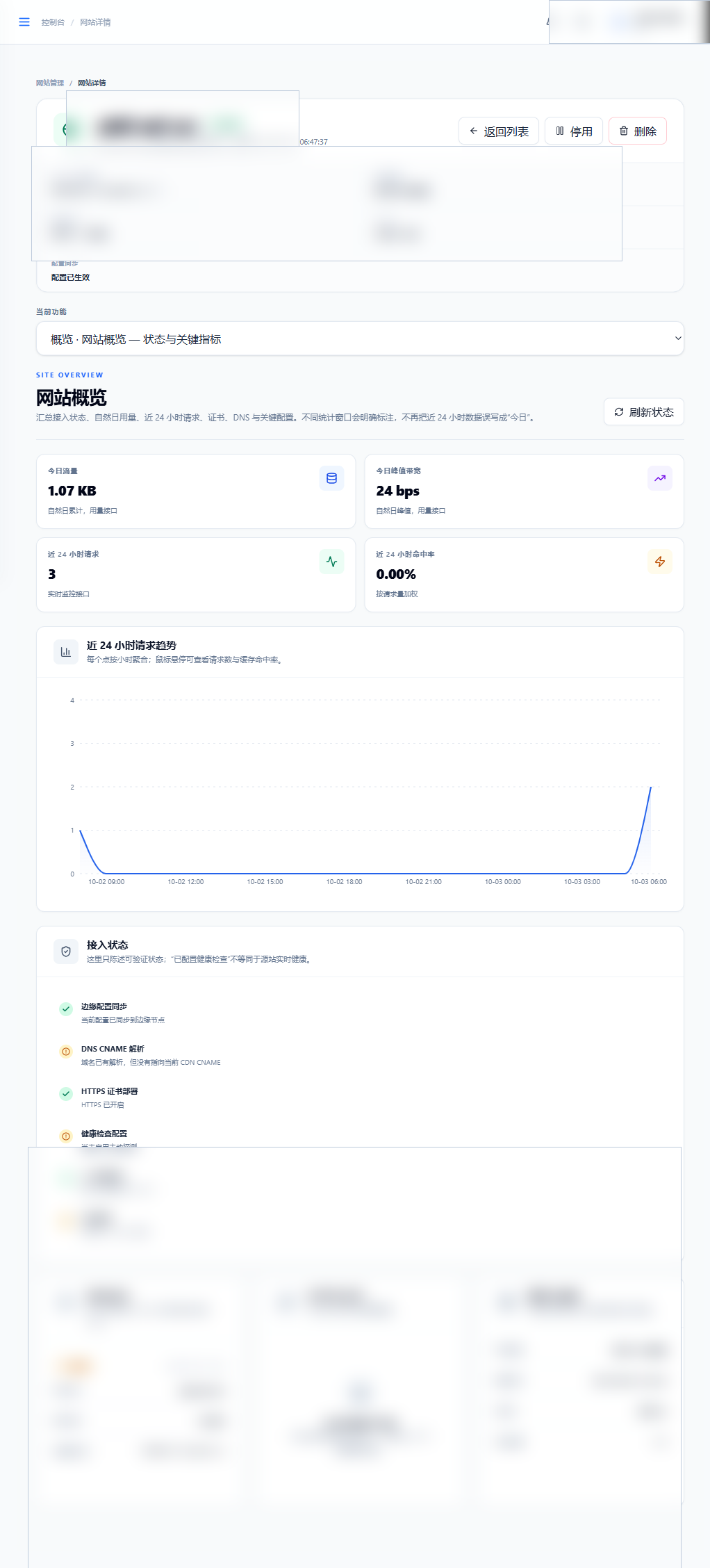Image resolution: width=710 pixels, height=1568 pixels.
Task: Click the 10-03 00:00 axis label
Action: [x=503, y=882]
